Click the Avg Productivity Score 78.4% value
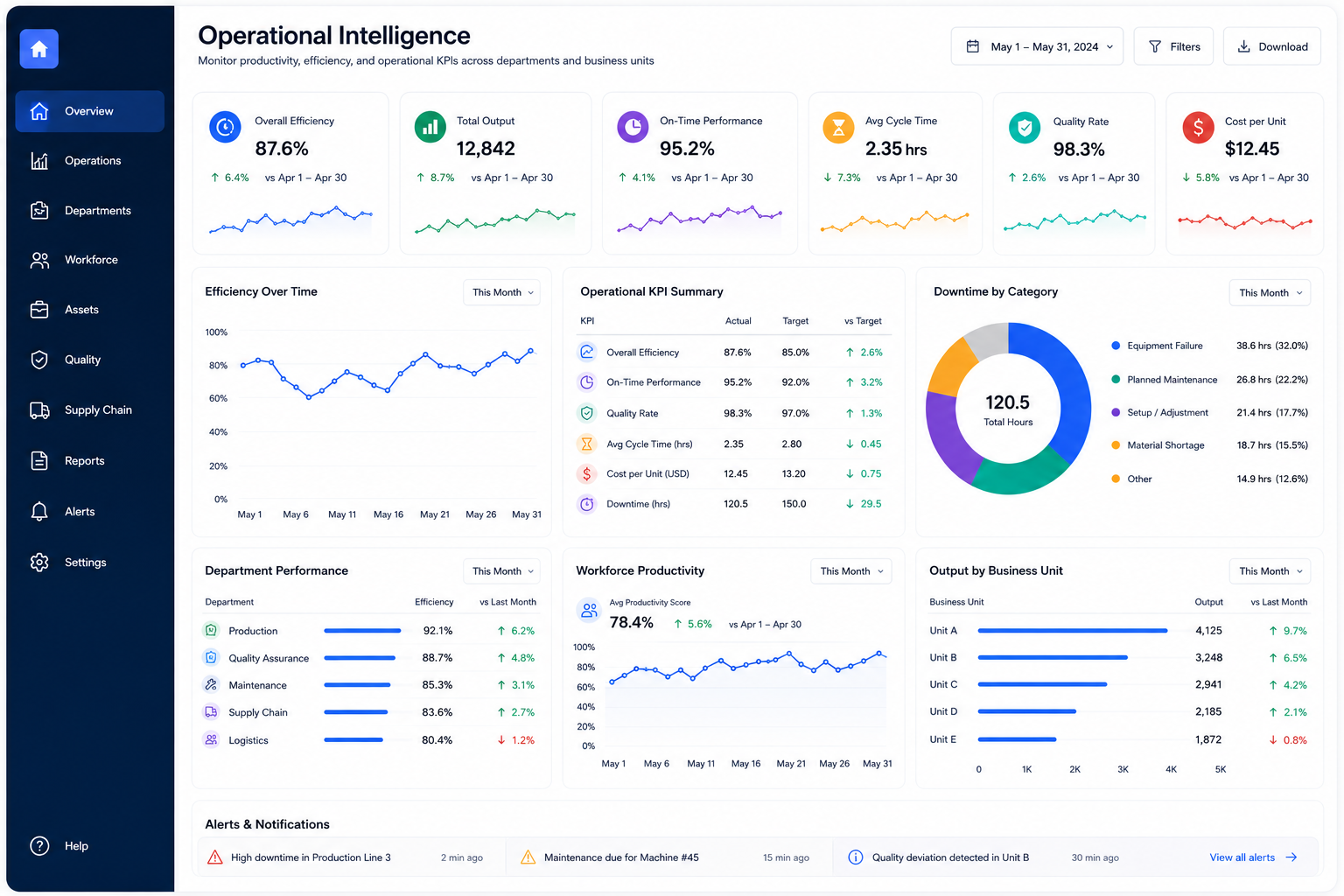This screenshot has height=896, width=1344. click(632, 622)
